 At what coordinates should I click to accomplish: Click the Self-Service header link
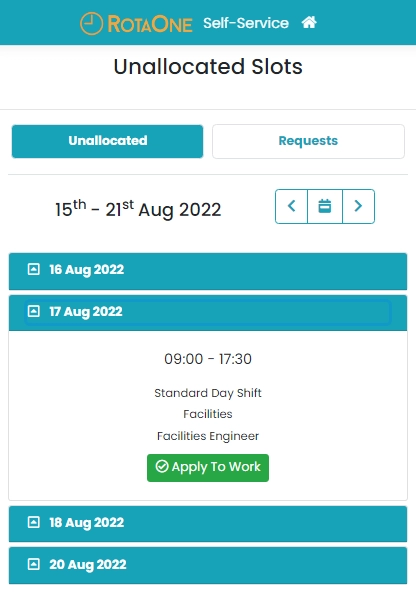tap(246, 23)
